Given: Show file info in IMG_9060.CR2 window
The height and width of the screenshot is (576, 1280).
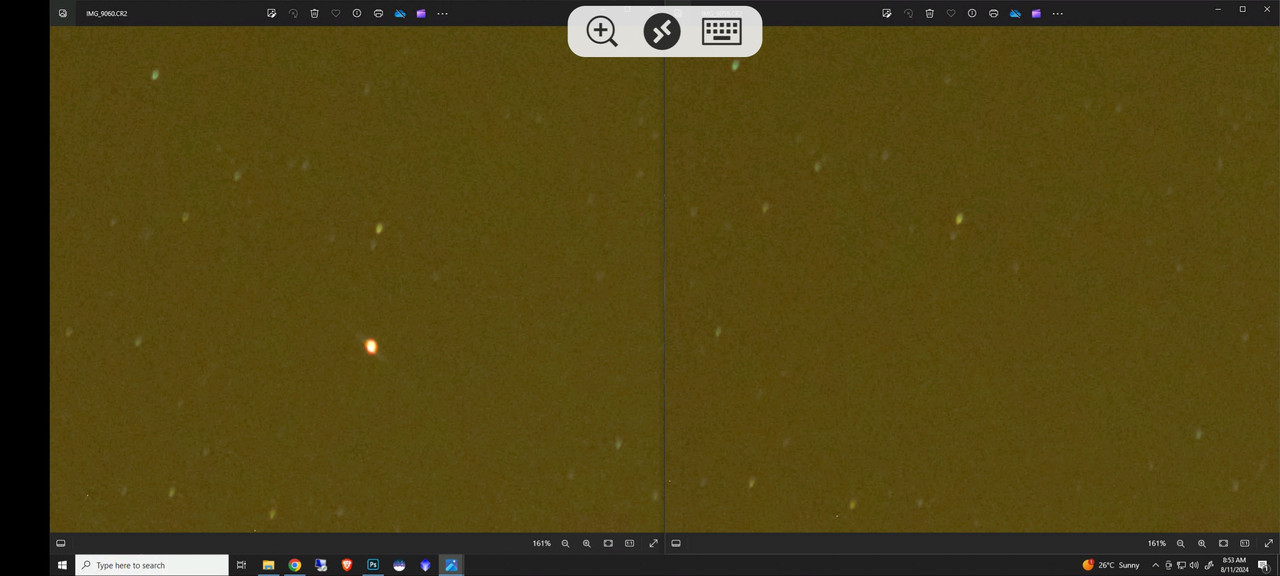Looking at the screenshot, I should click(x=357, y=14).
